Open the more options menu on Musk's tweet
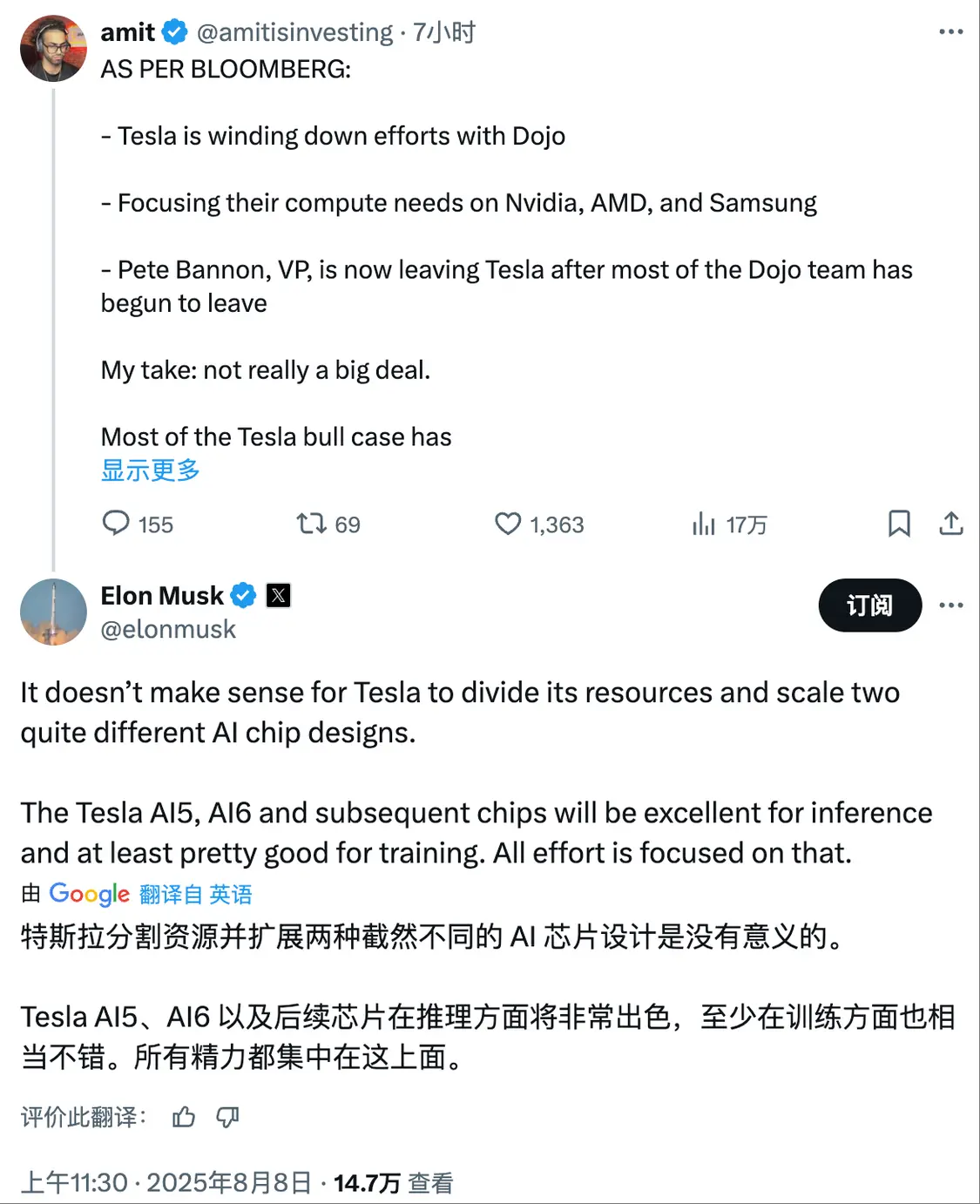 [x=951, y=605]
